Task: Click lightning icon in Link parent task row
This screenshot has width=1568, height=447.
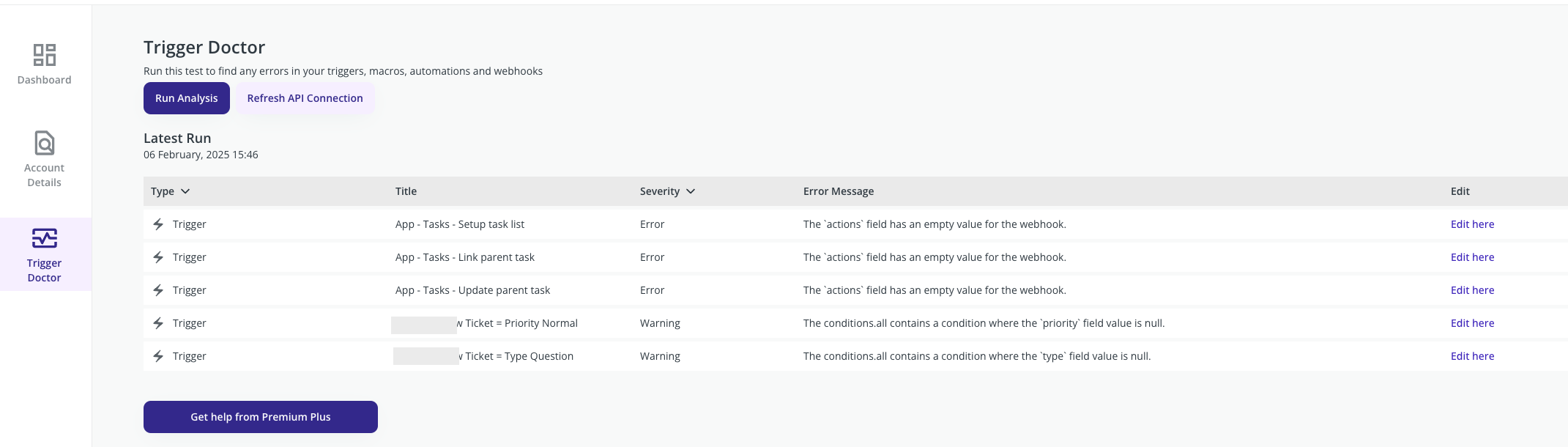Action: pos(158,257)
